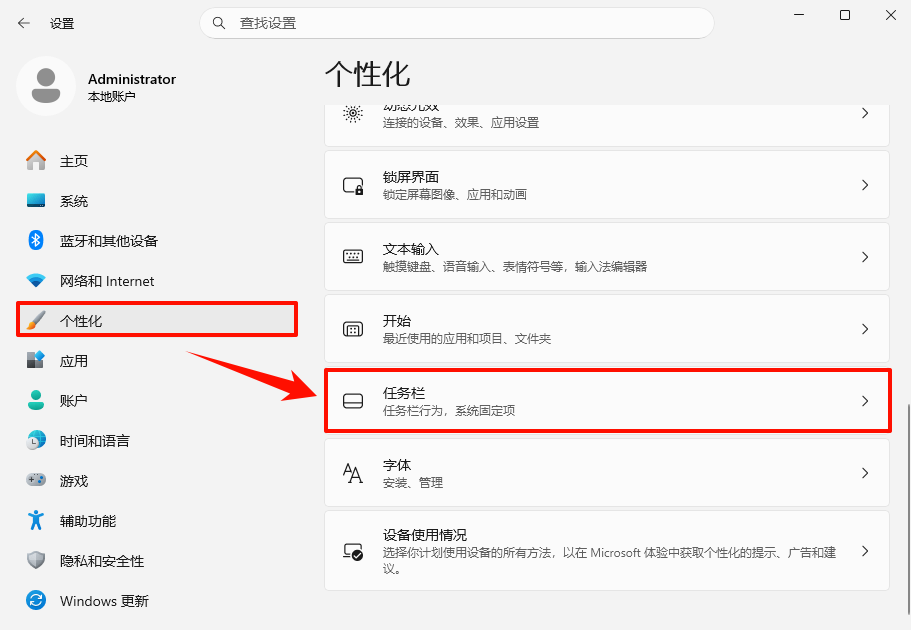911x630 pixels.
Task: Click the 开始 start menu icon
Action: [x=353, y=329]
